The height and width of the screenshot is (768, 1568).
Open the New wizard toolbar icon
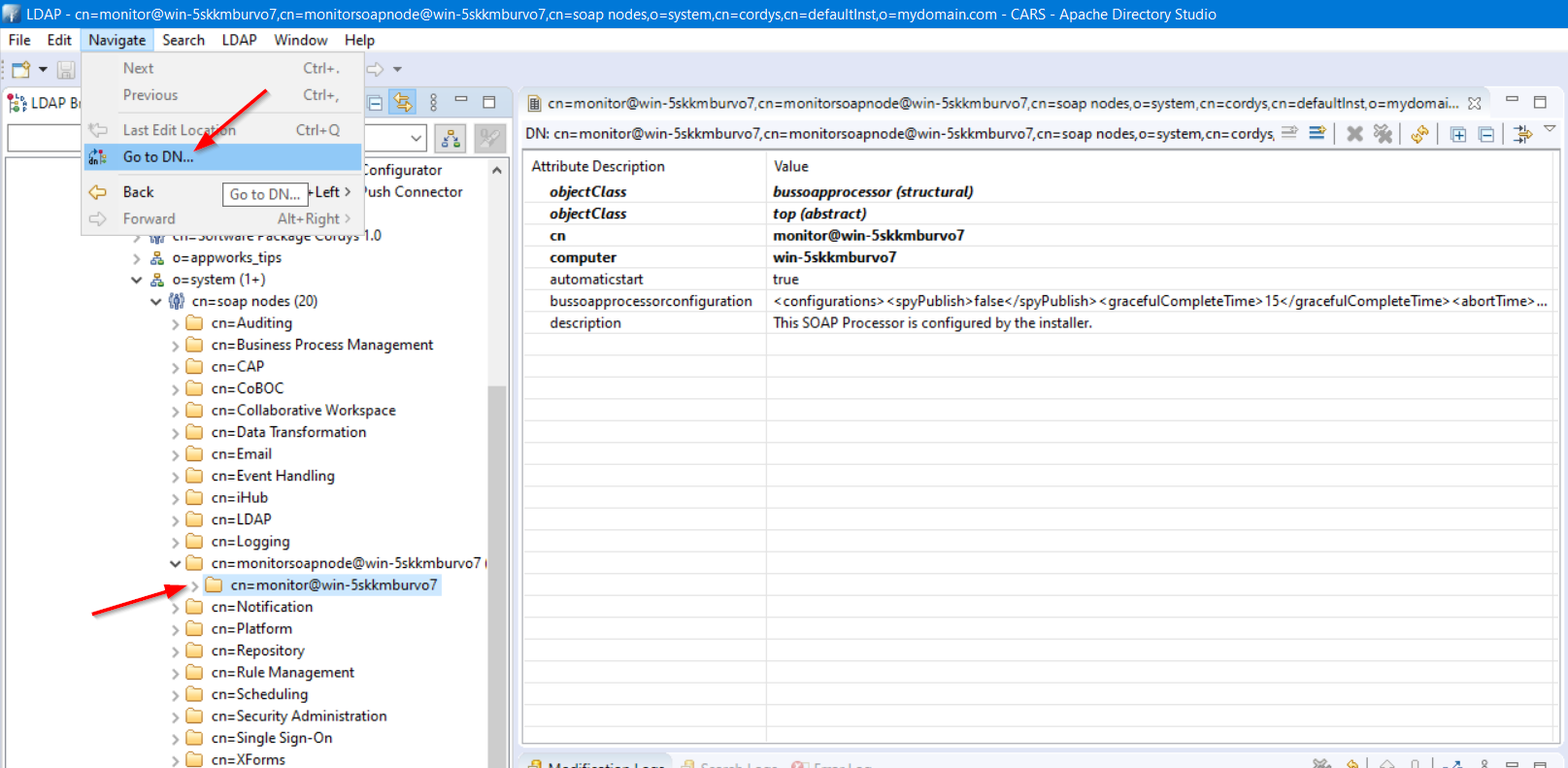pyautogui.click(x=20, y=69)
